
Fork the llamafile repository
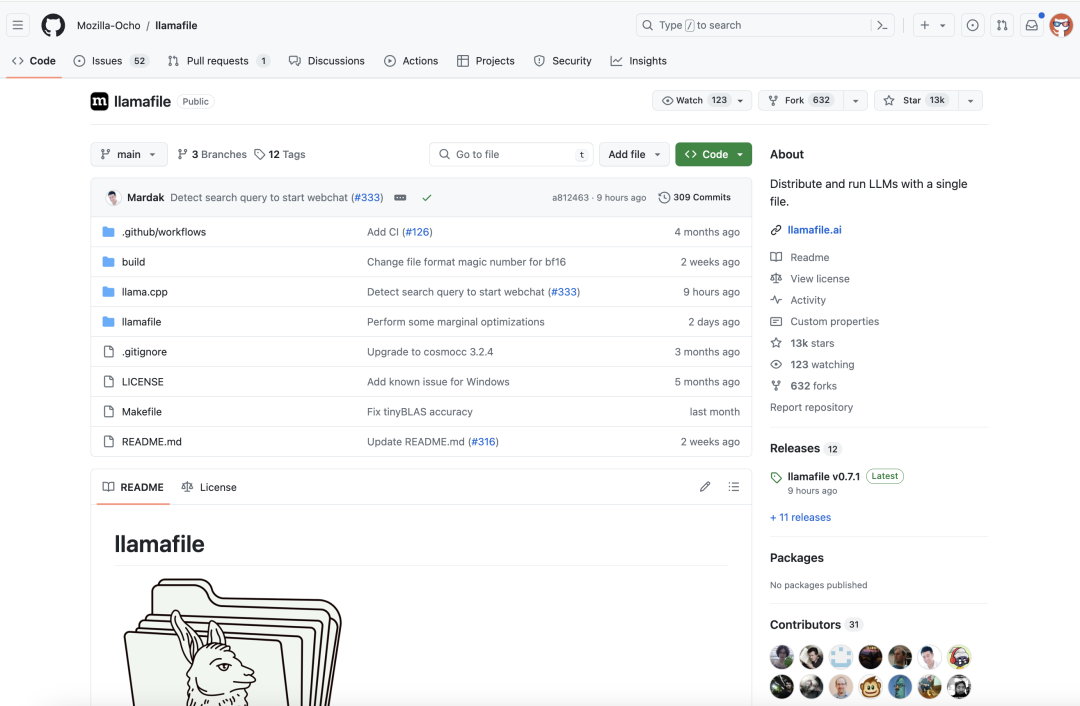802,101
